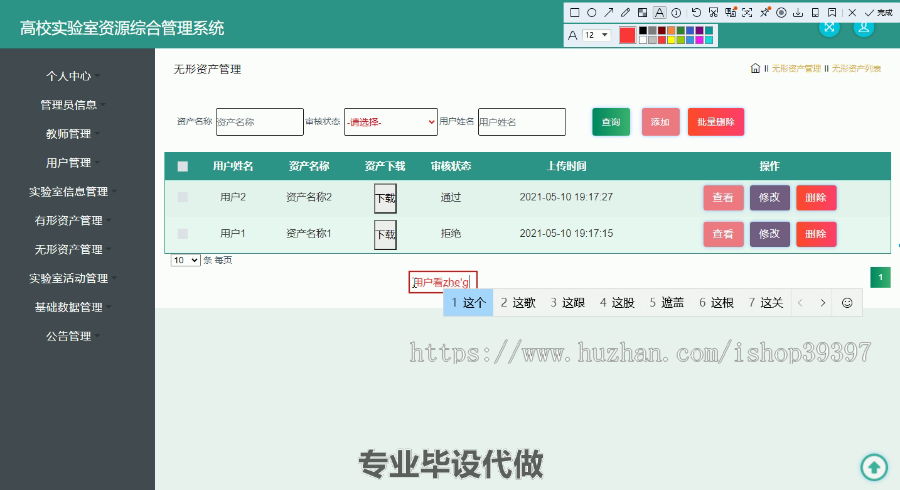Viewport: 900px width, 490px height.
Task: Choose IME candidate 1 这个
Action: point(468,303)
